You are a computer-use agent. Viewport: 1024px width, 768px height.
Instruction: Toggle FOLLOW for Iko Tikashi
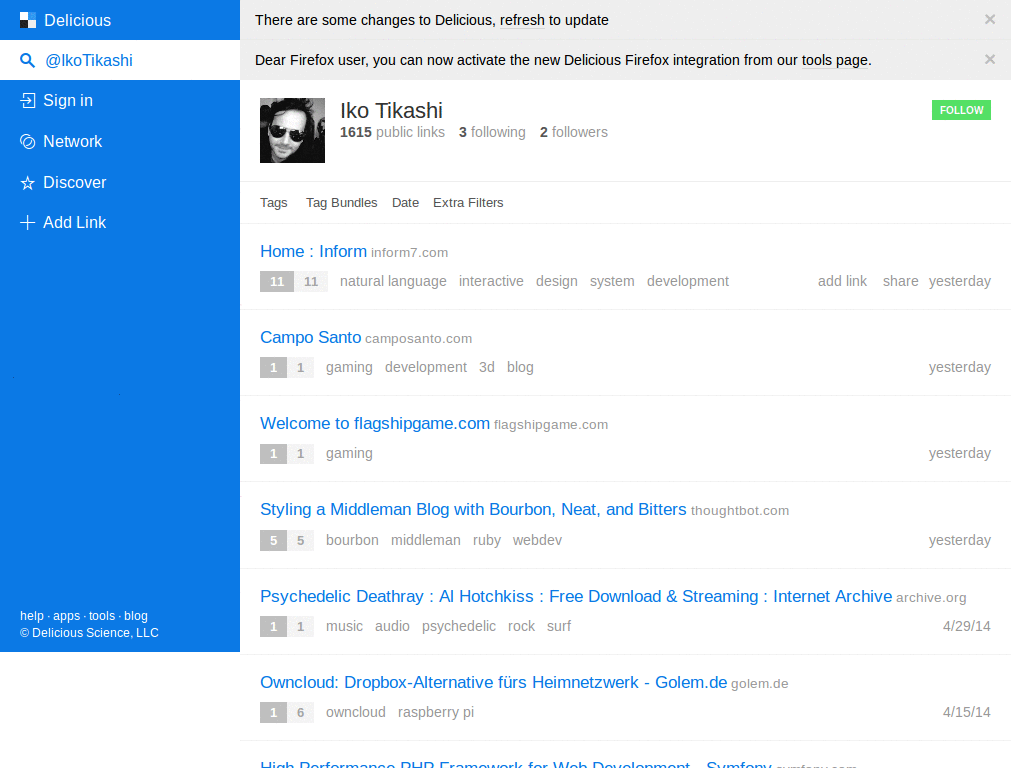pyautogui.click(x=960, y=110)
